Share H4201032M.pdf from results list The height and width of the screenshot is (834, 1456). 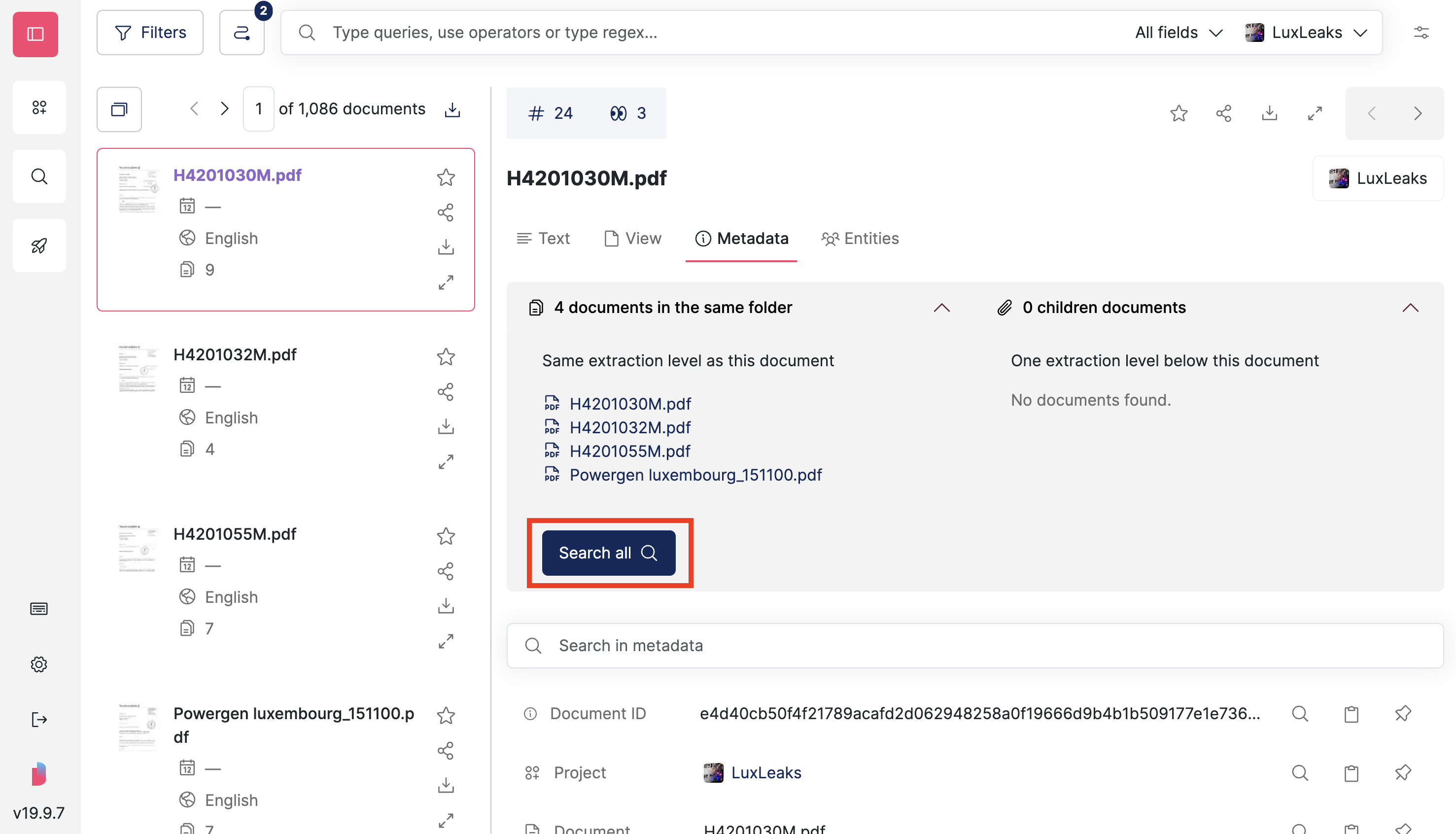click(446, 392)
